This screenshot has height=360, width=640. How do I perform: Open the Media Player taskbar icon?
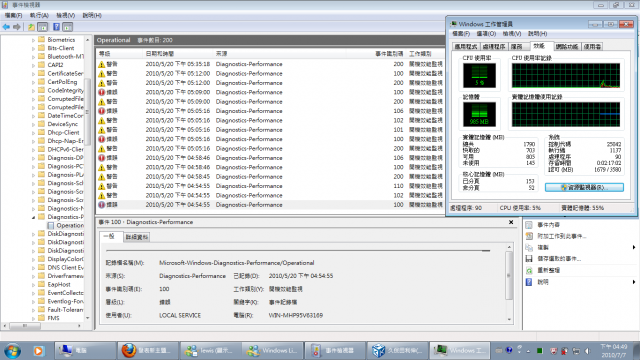pos(38,351)
